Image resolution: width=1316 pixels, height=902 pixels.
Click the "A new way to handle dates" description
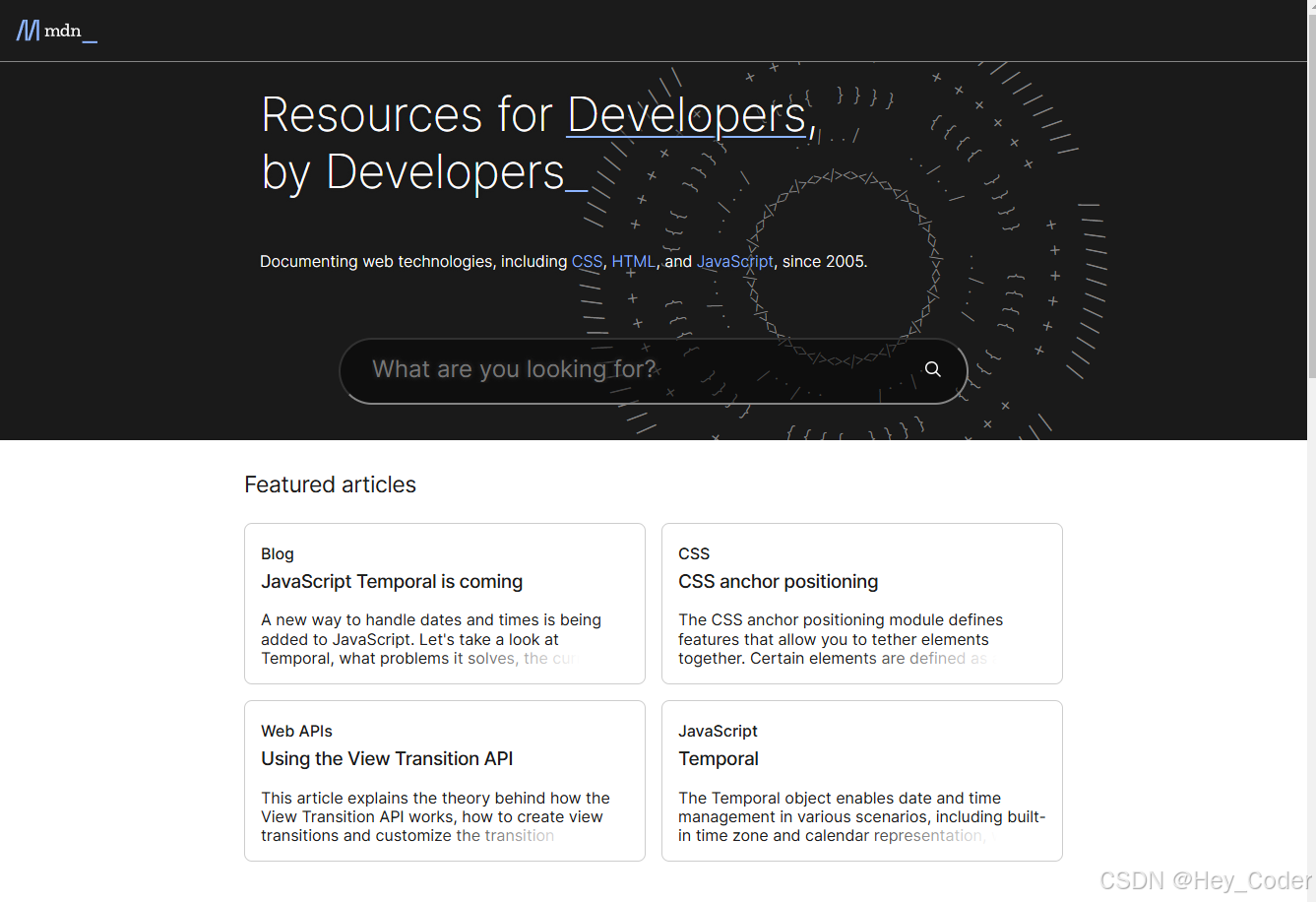[x=431, y=639]
